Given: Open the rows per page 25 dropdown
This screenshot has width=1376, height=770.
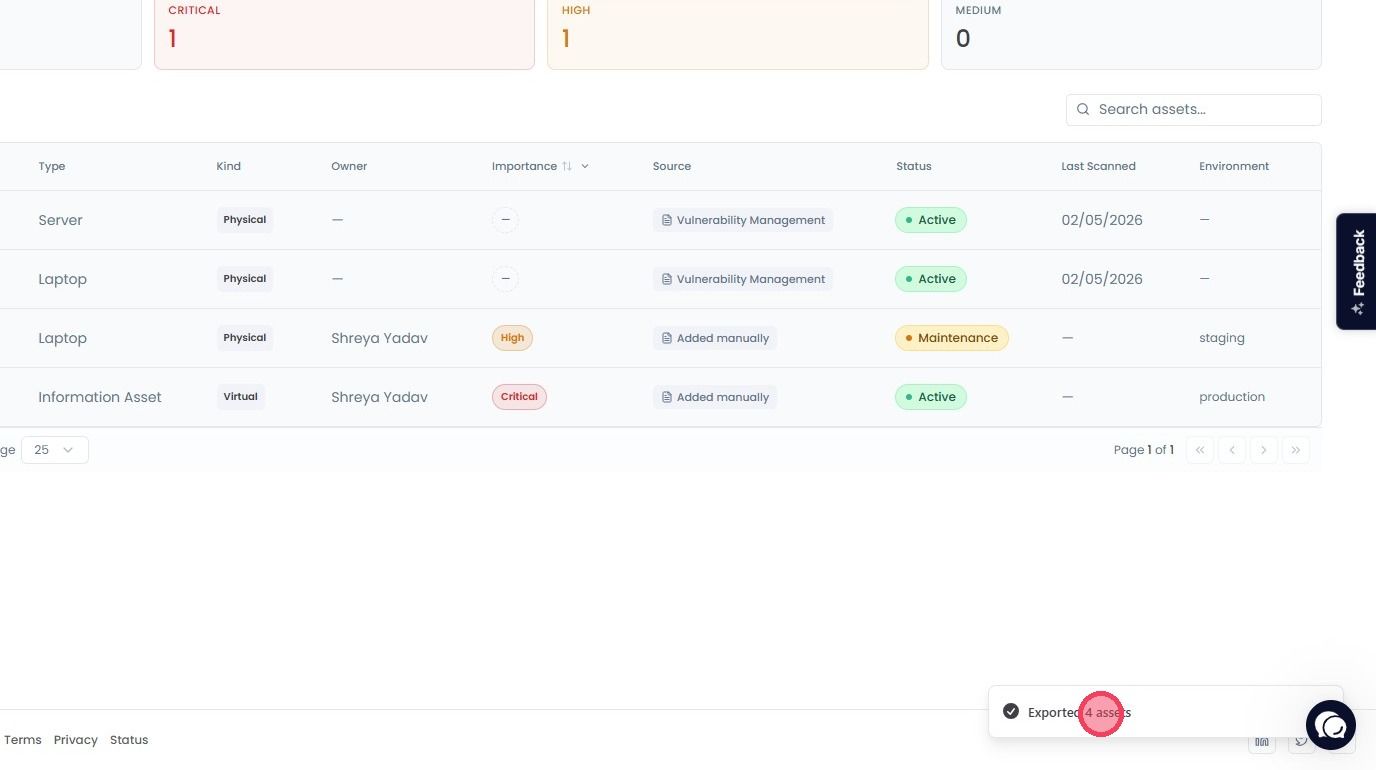Looking at the screenshot, I should (x=55, y=450).
